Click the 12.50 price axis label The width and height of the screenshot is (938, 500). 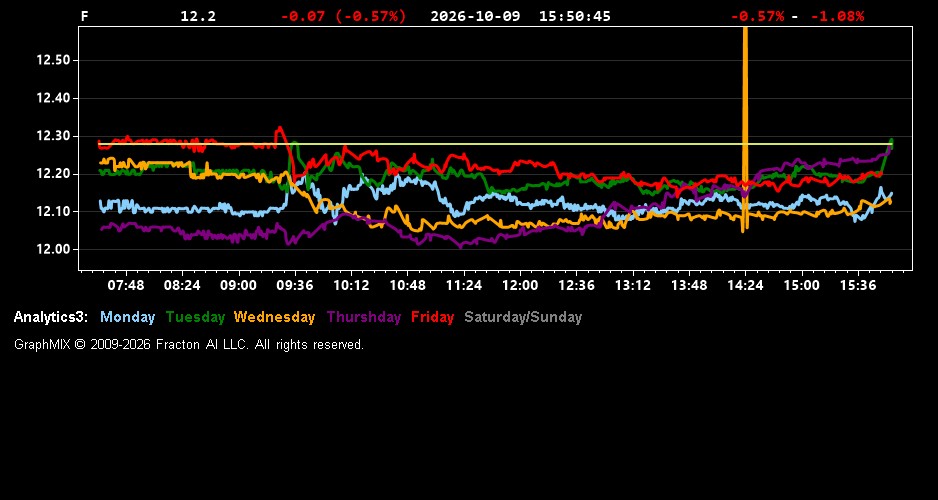tap(54, 60)
